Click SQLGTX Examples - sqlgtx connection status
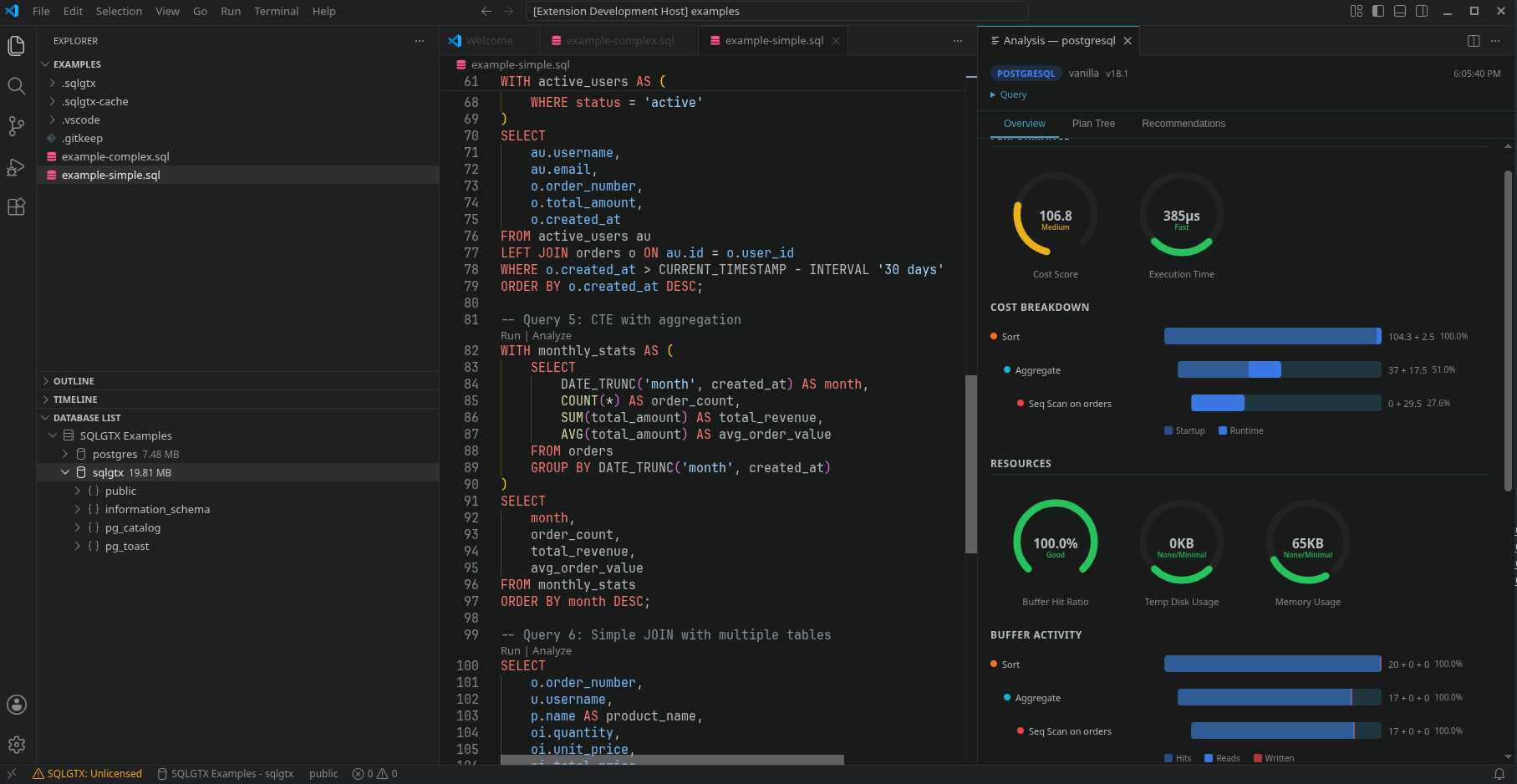Image resolution: width=1517 pixels, height=784 pixels. [226, 774]
